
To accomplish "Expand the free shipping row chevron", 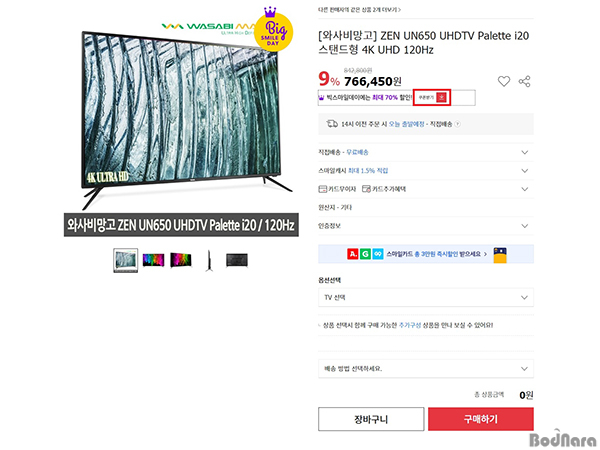I will (525, 152).
